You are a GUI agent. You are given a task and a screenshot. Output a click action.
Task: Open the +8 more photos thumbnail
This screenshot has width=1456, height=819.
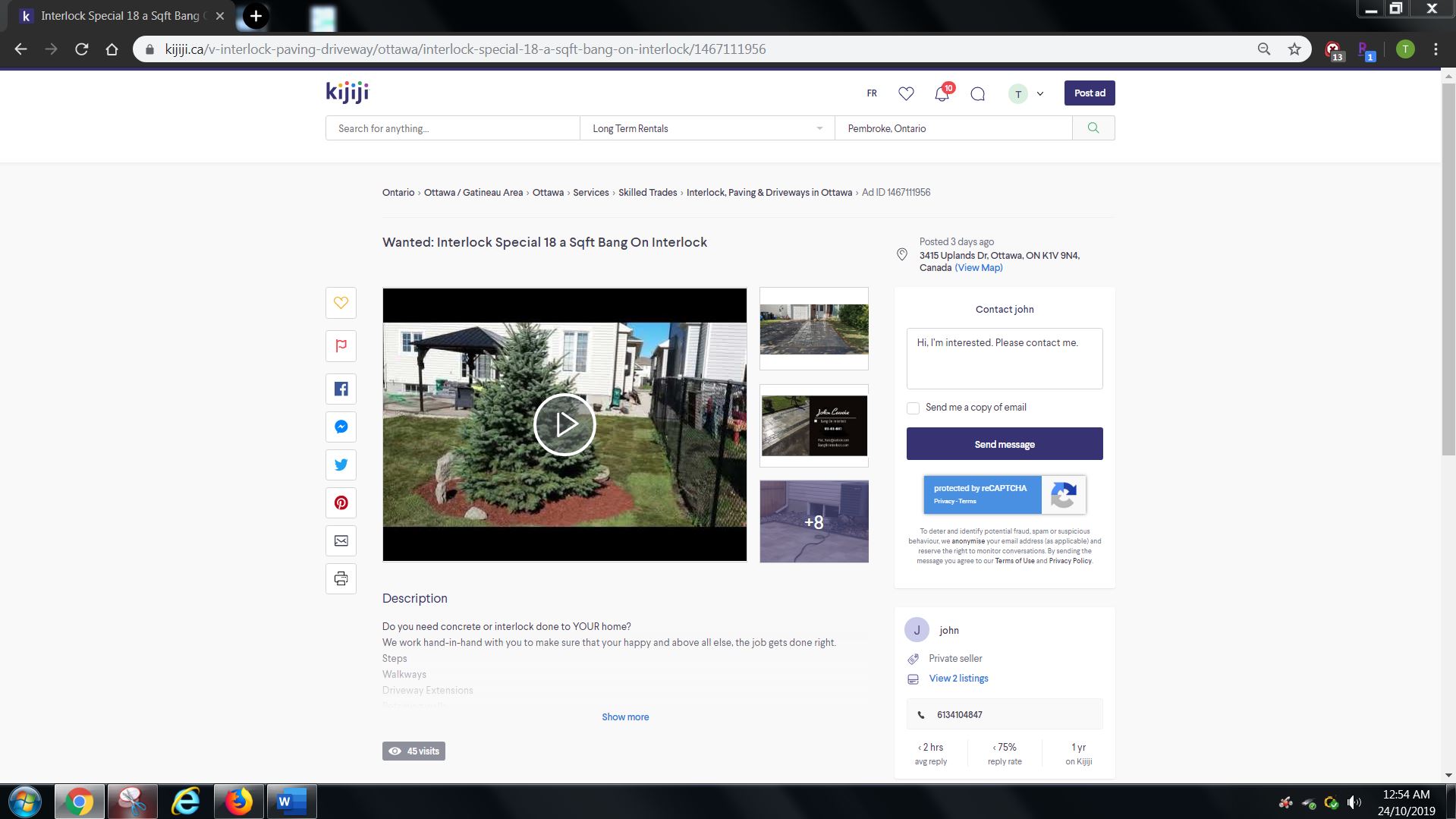pyautogui.click(x=814, y=521)
